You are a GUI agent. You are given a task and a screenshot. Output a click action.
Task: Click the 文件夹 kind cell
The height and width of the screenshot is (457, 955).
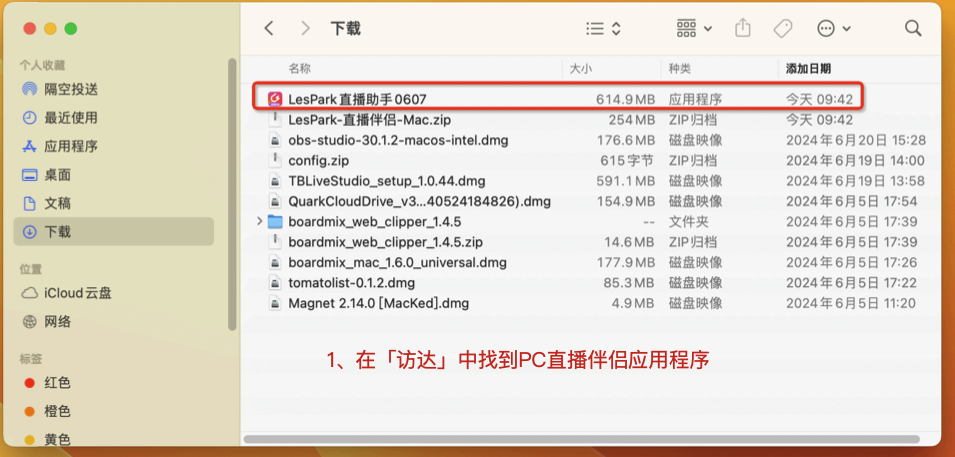pos(688,221)
